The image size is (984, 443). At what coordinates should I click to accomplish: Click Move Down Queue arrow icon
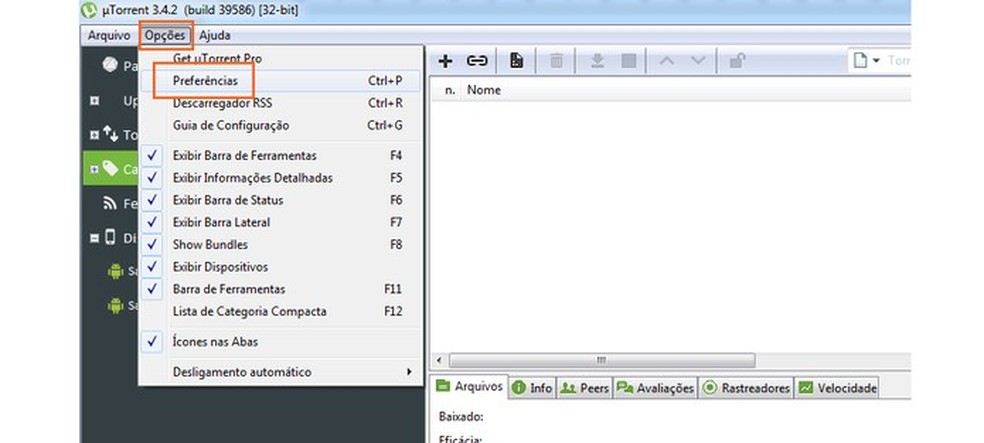point(698,61)
